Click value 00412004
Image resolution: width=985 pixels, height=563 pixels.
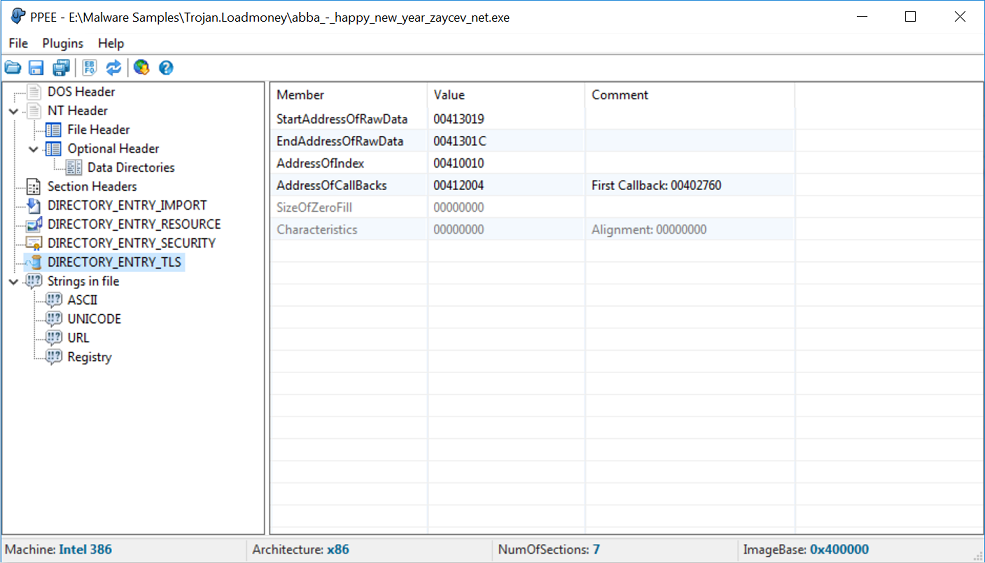tap(459, 185)
